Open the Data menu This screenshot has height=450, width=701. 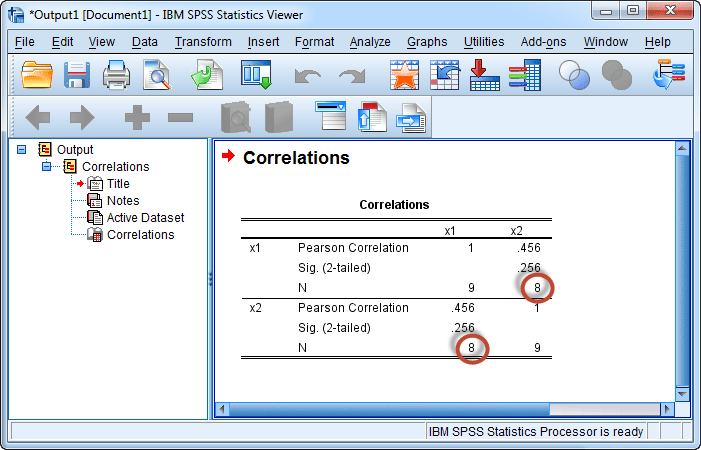click(144, 42)
